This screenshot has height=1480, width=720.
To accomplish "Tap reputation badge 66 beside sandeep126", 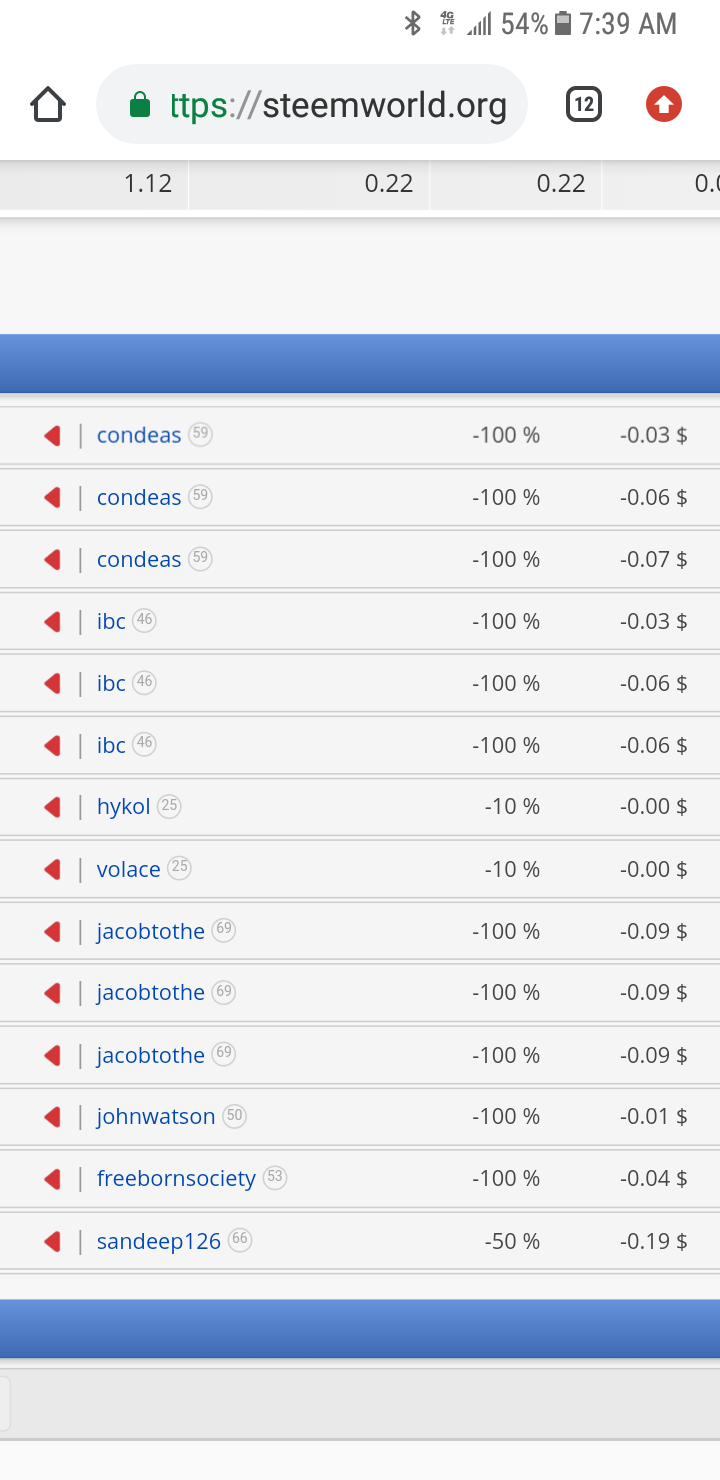I will coord(240,1239).
